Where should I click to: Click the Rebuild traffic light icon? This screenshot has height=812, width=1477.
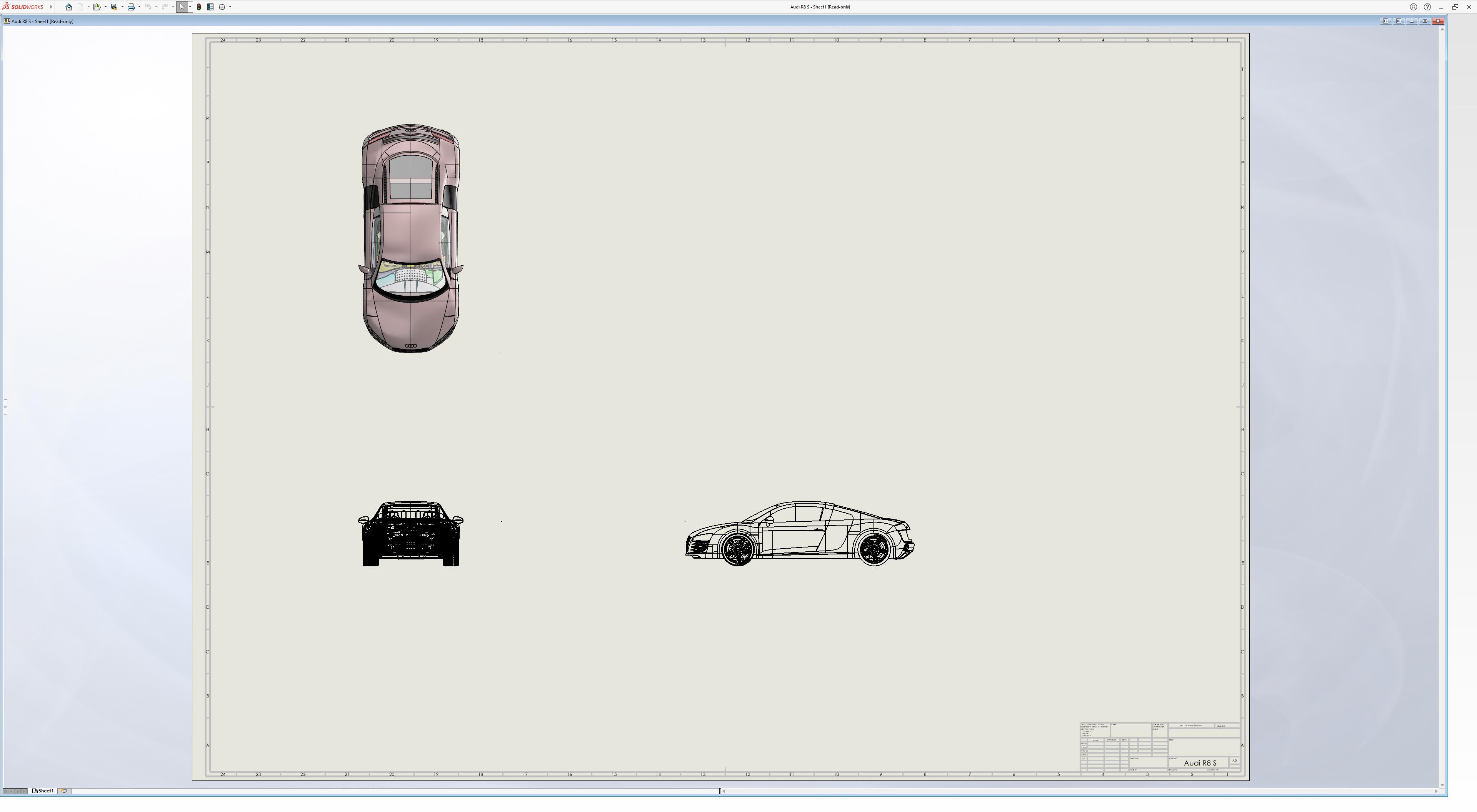(199, 7)
